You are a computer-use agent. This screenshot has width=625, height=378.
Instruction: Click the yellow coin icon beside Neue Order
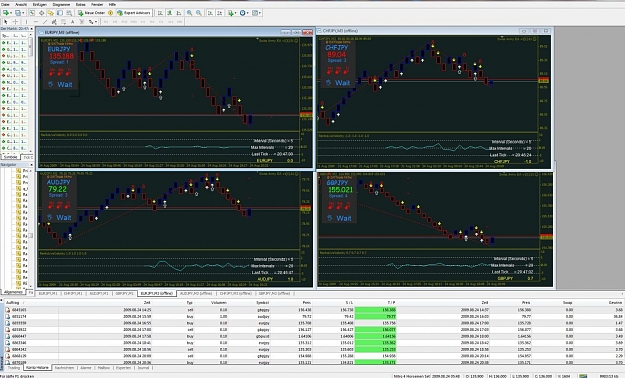[111, 13]
